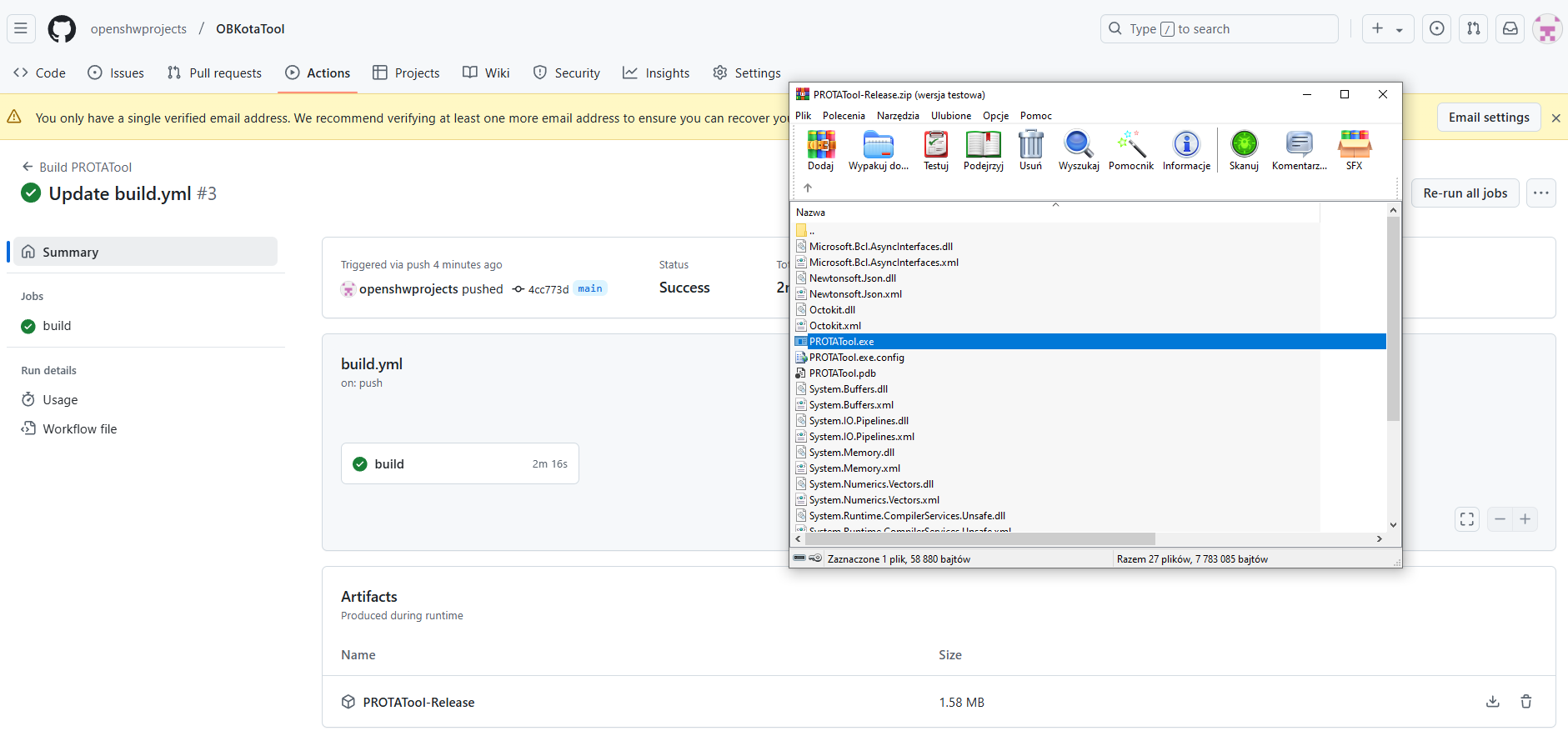Open openshwprojects owner link in breadcrumb

point(138,29)
